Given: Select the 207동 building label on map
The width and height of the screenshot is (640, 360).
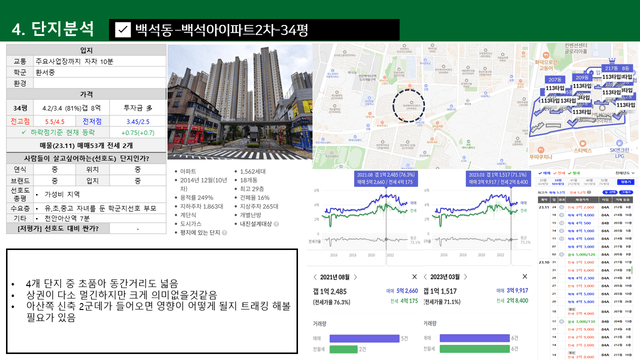Looking at the screenshot, I should (x=555, y=80).
